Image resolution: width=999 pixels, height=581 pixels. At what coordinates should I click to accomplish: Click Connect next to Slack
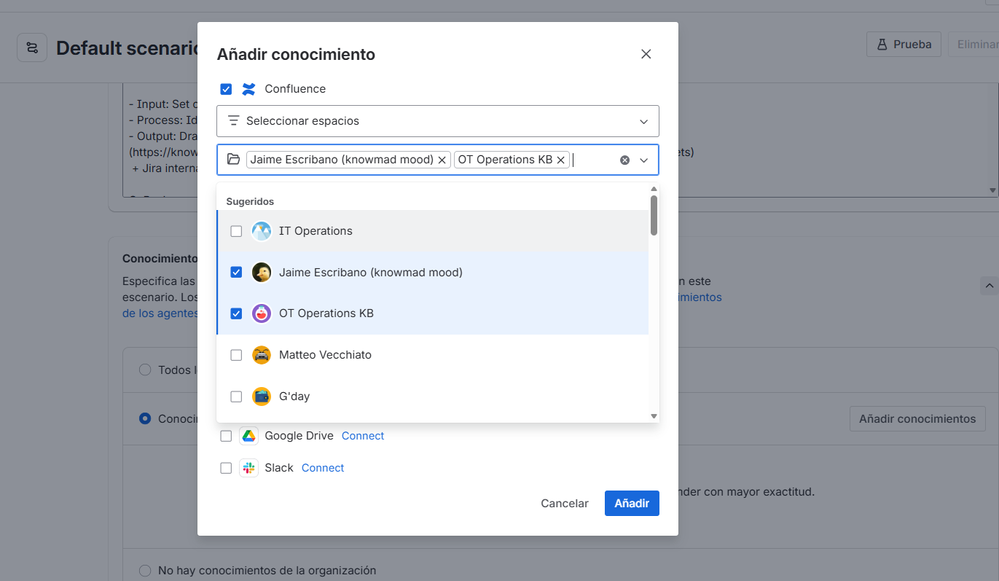(x=322, y=467)
